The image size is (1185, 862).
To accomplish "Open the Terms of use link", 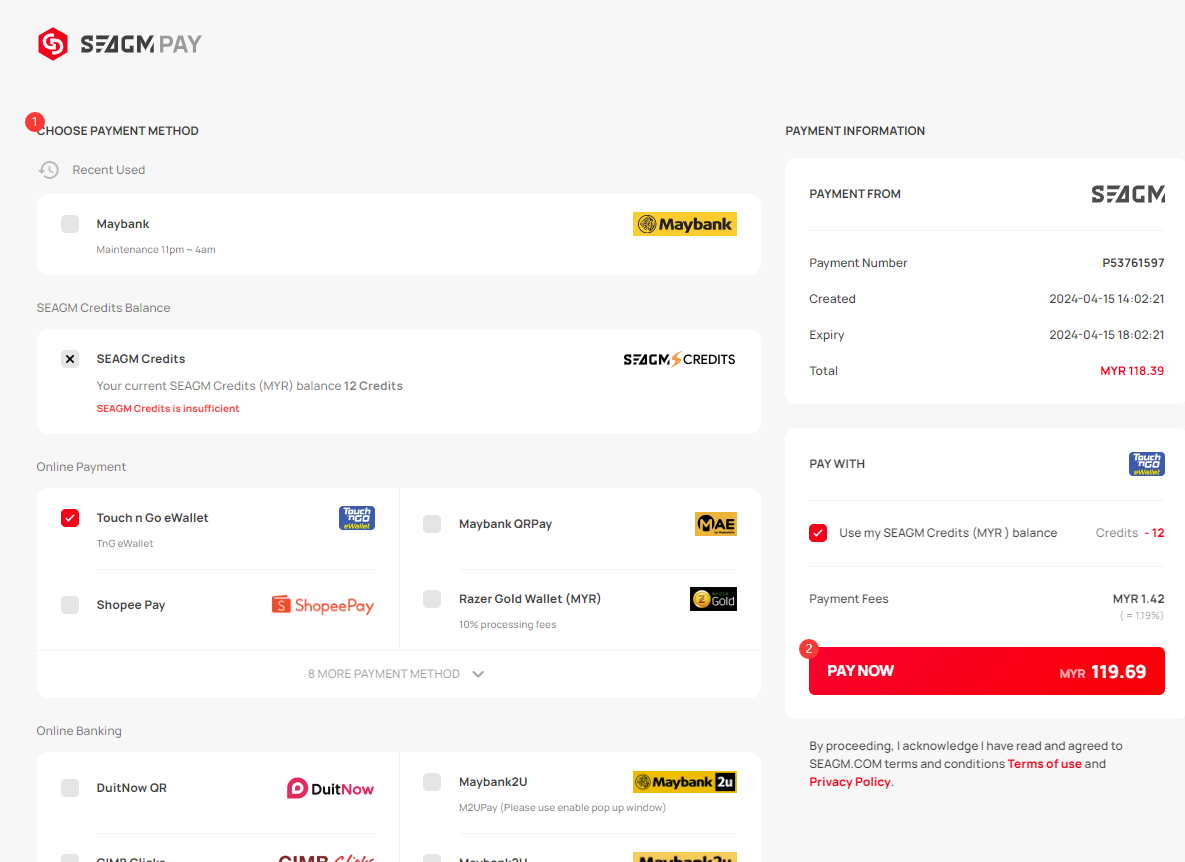I will (1044, 764).
